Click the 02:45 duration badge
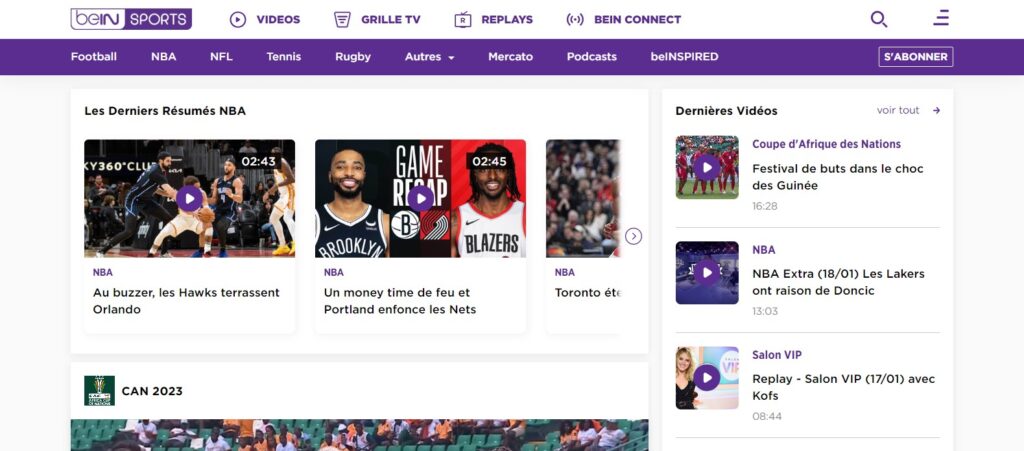Image resolution: width=1024 pixels, height=451 pixels. coord(489,161)
